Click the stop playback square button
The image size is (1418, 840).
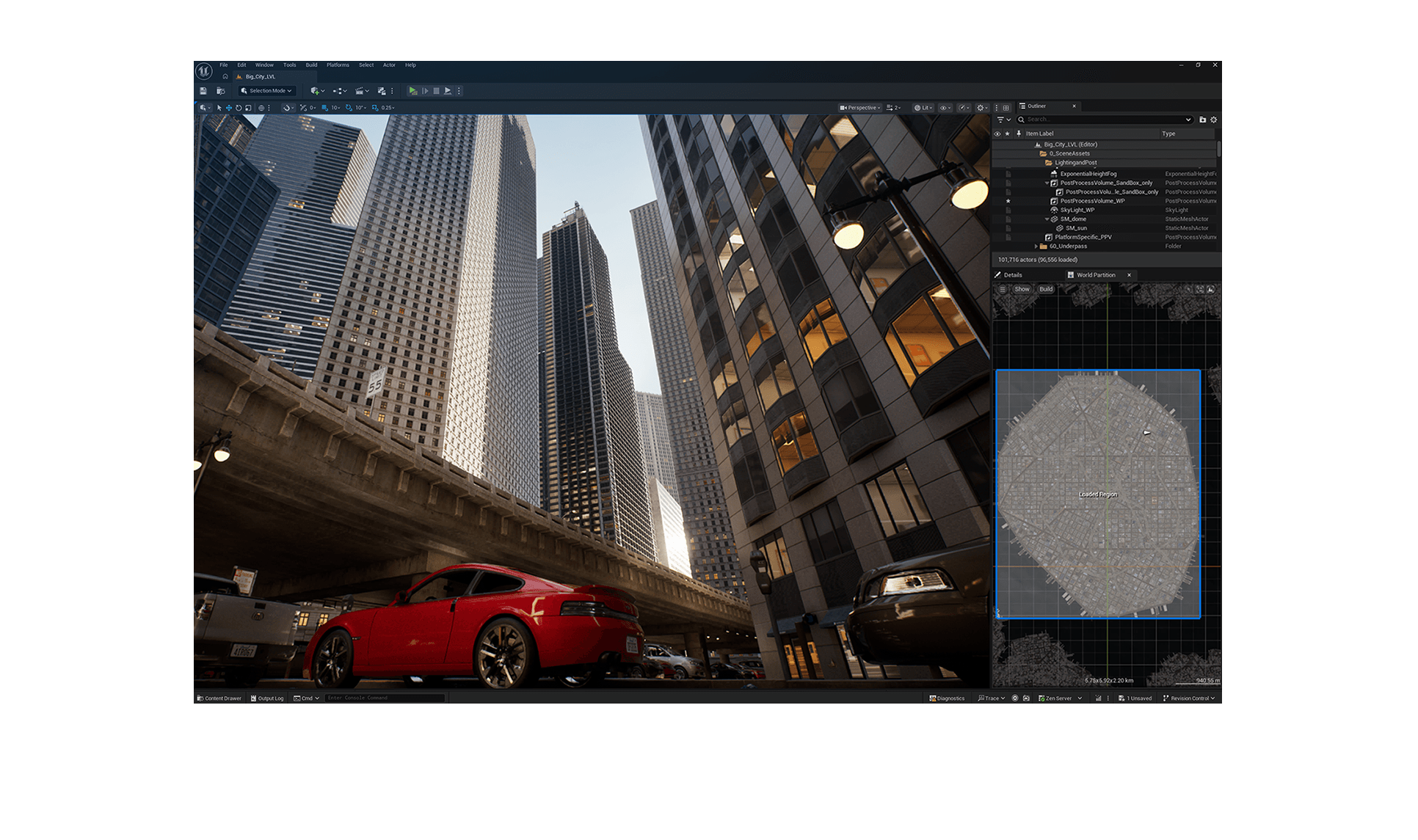[436, 91]
